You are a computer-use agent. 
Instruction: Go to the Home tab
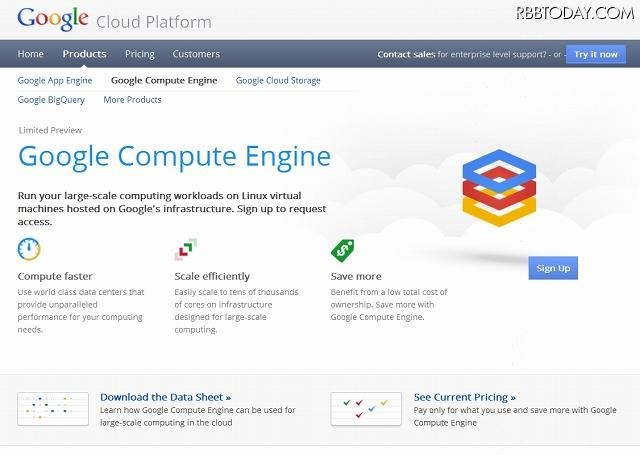click(31, 54)
